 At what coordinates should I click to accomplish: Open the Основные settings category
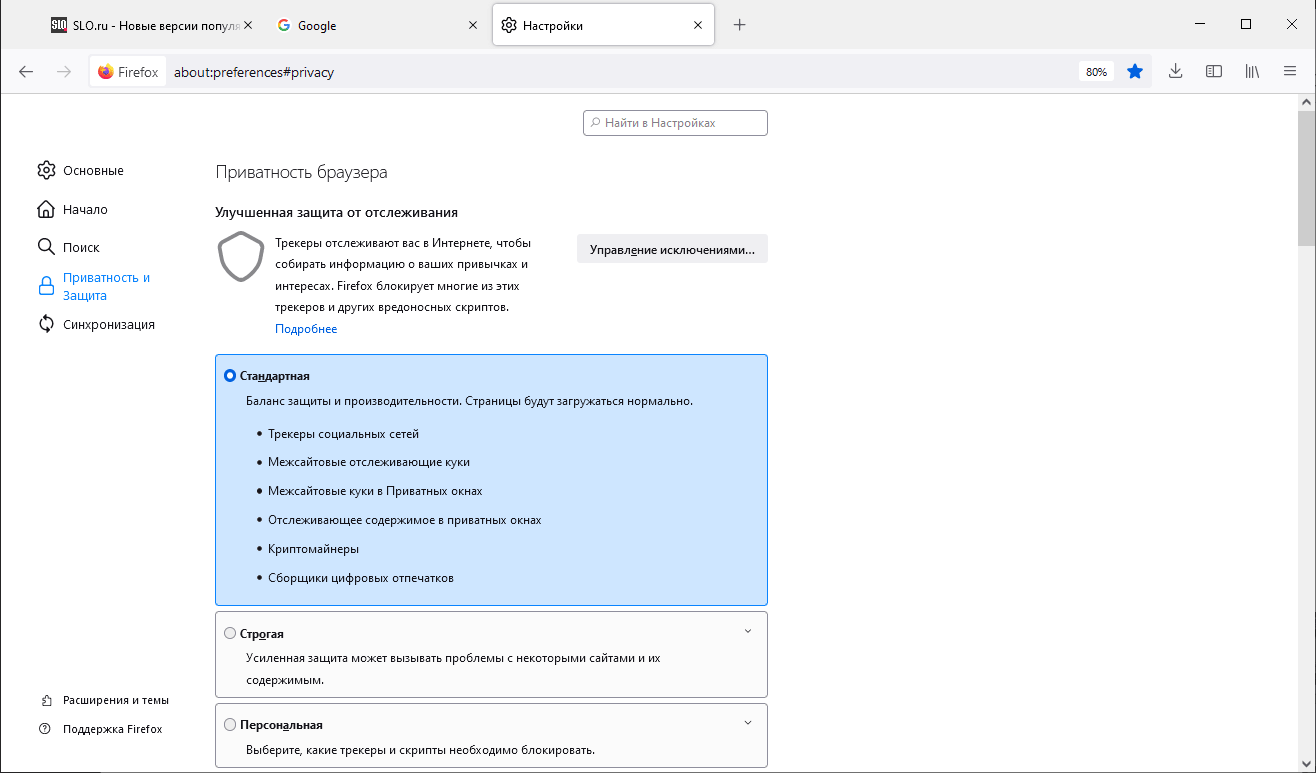coord(81,171)
